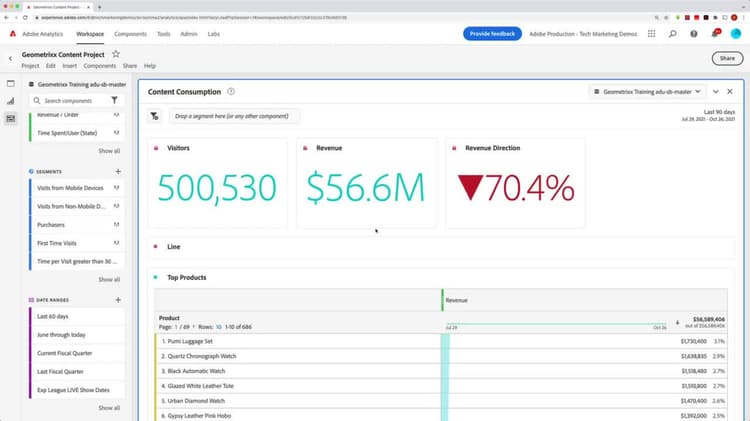Click the back arrow beside project title

pos(11,58)
